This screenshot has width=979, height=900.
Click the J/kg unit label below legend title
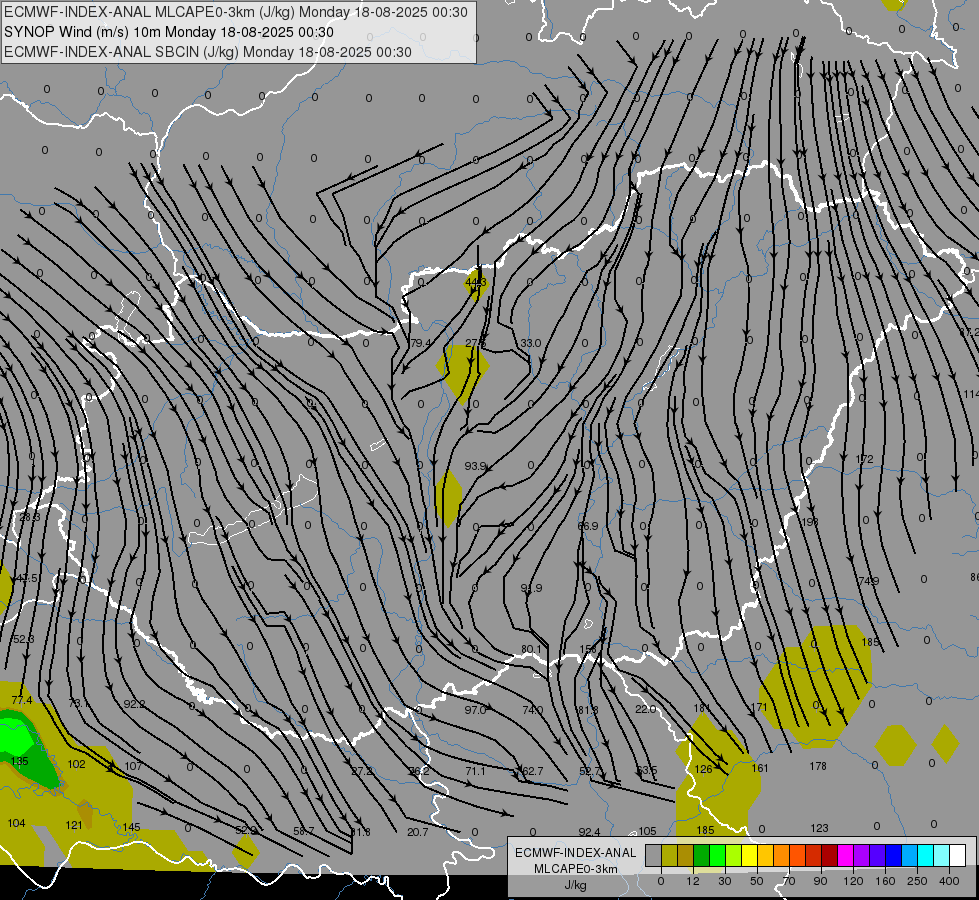point(576,885)
